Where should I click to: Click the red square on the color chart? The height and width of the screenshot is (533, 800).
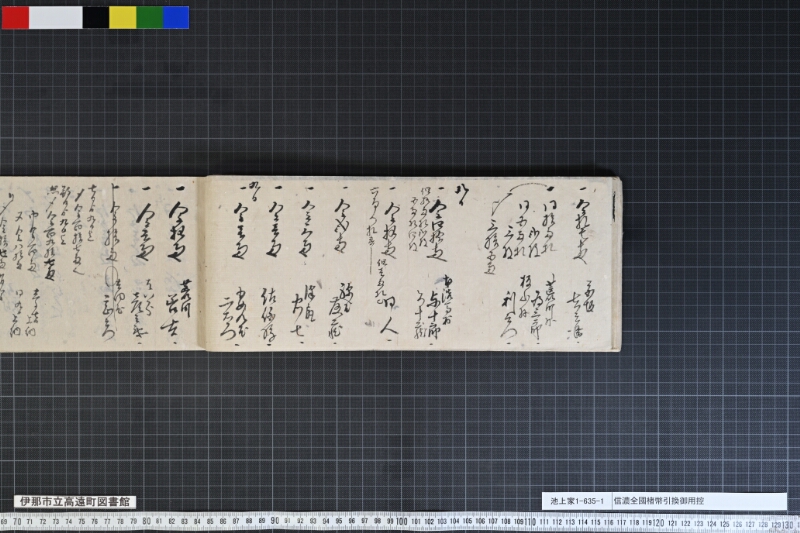pyautogui.click(x=15, y=17)
